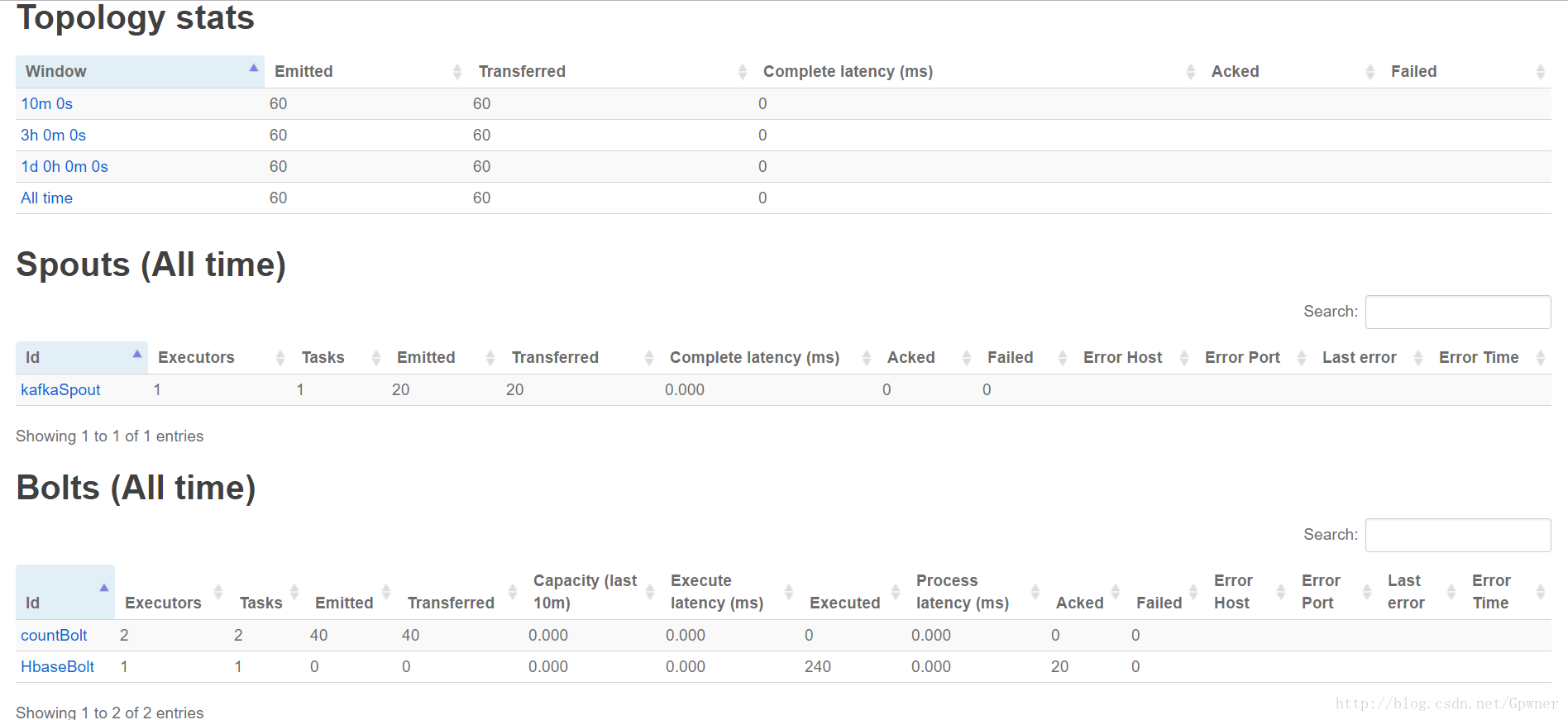Viewport: 1568px width, 720px height.
Task: Select 'Showing 1 to 2 of 2 entries' text
Action: 109,713
